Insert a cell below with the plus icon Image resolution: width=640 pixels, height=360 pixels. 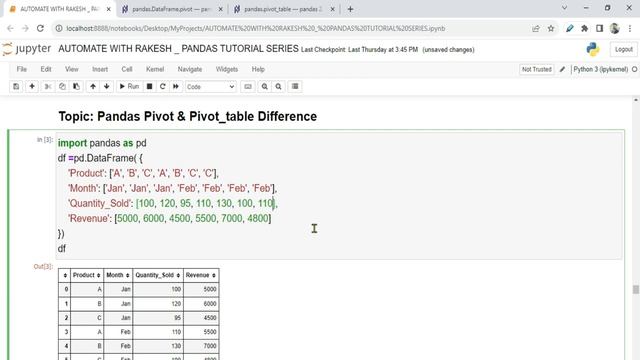click(x=32, y=87)
